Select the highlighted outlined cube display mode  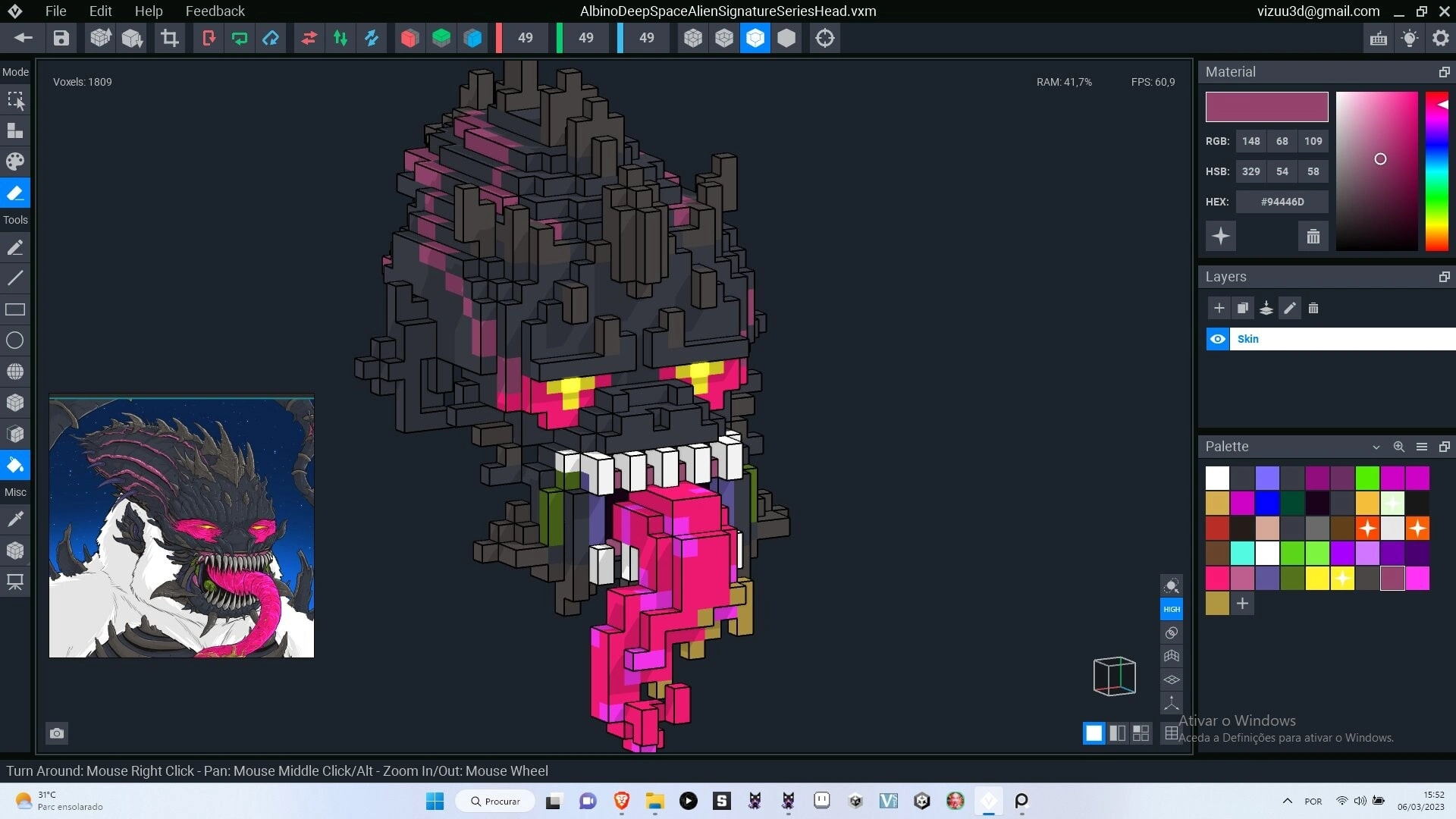[755, 38]
